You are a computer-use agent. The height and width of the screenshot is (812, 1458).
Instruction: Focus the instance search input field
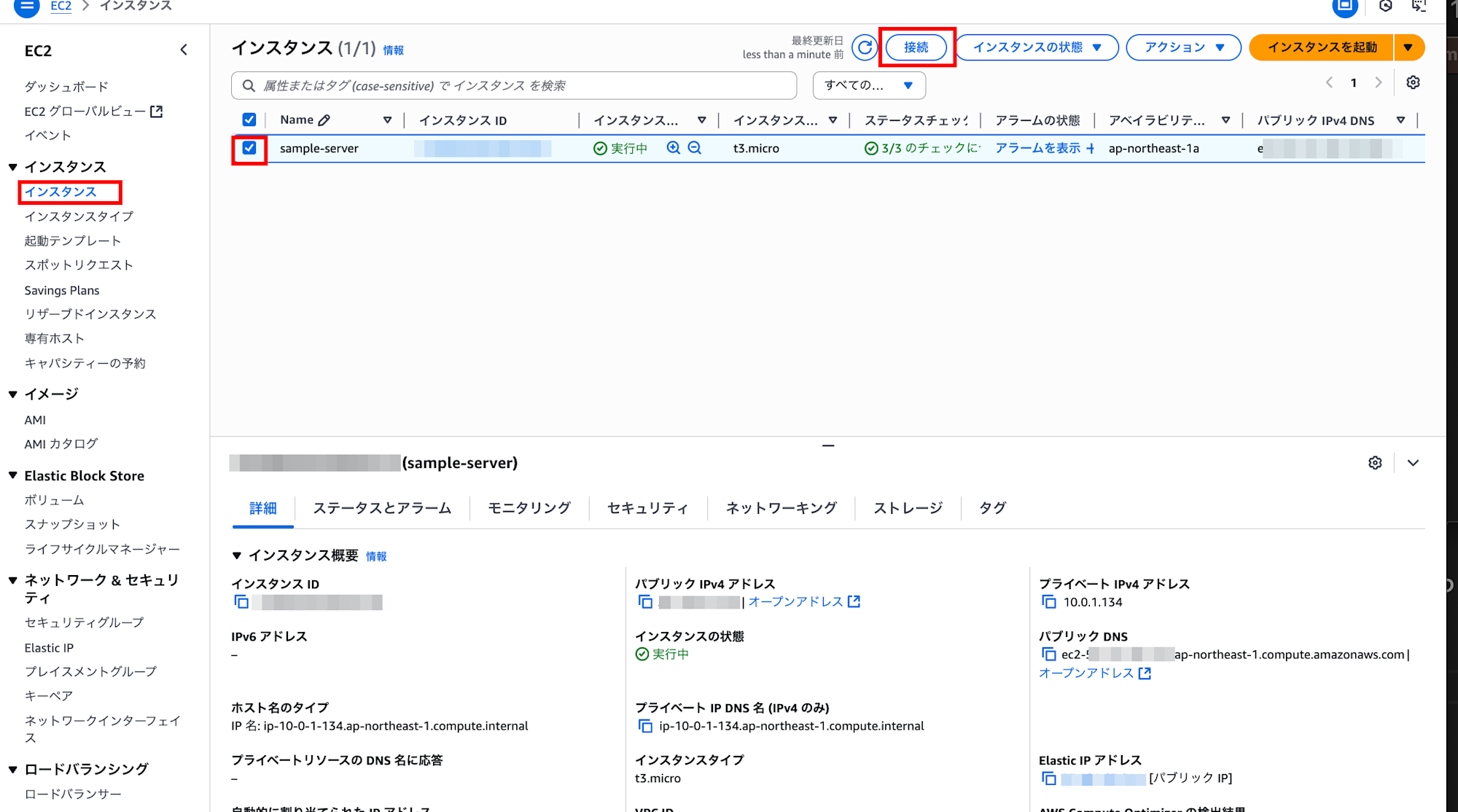point(514,85)
